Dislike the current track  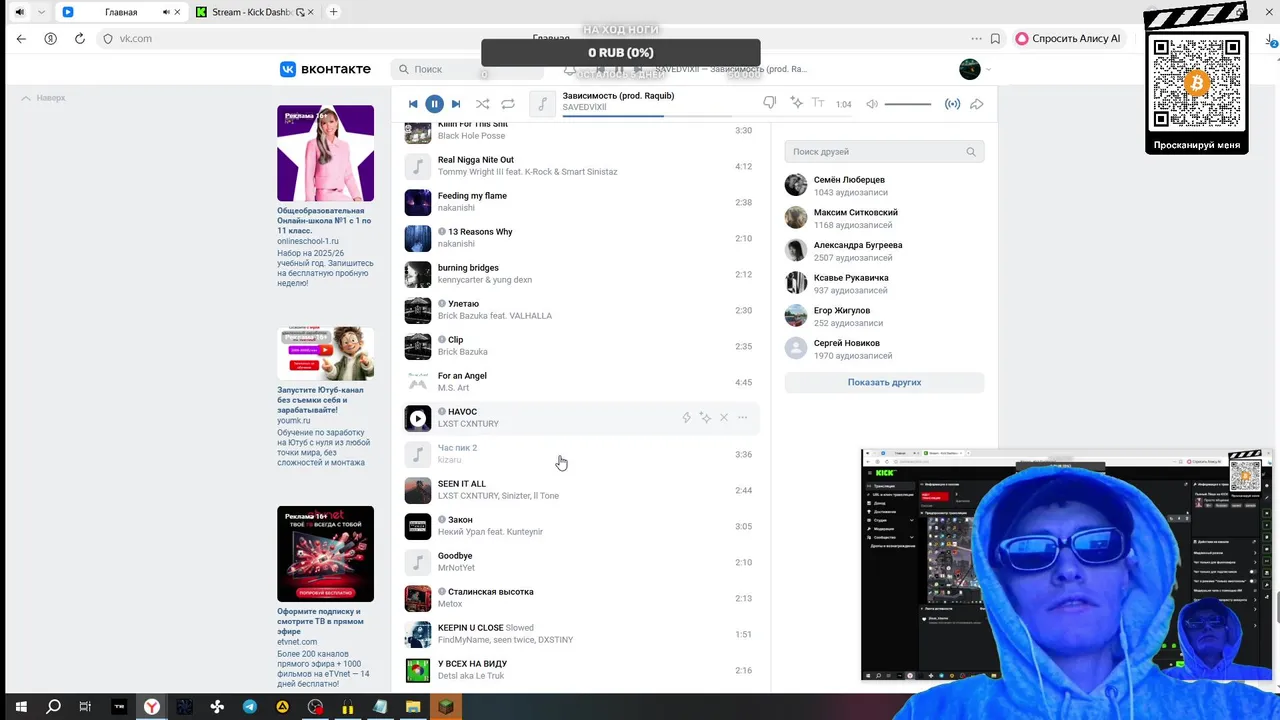(x=769, y=103)
